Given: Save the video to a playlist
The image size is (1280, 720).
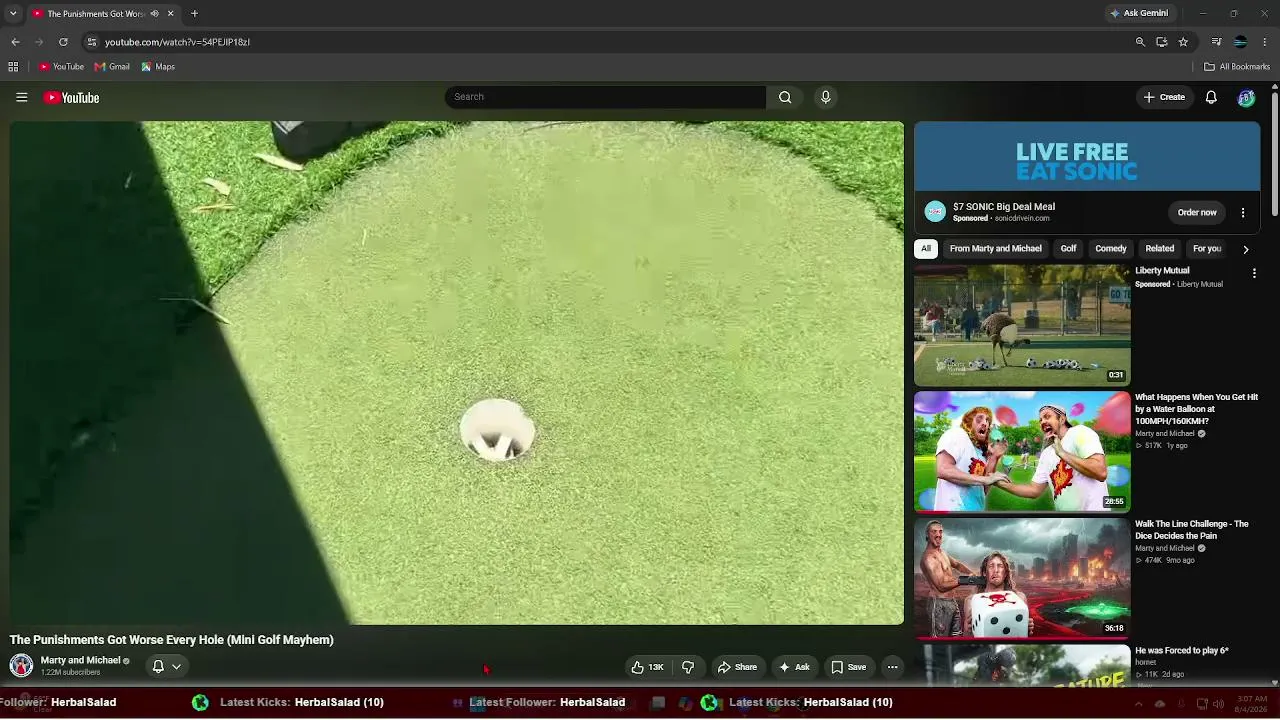Looking at the screenshot, I should pyautogui.click(x=849, y=667).
